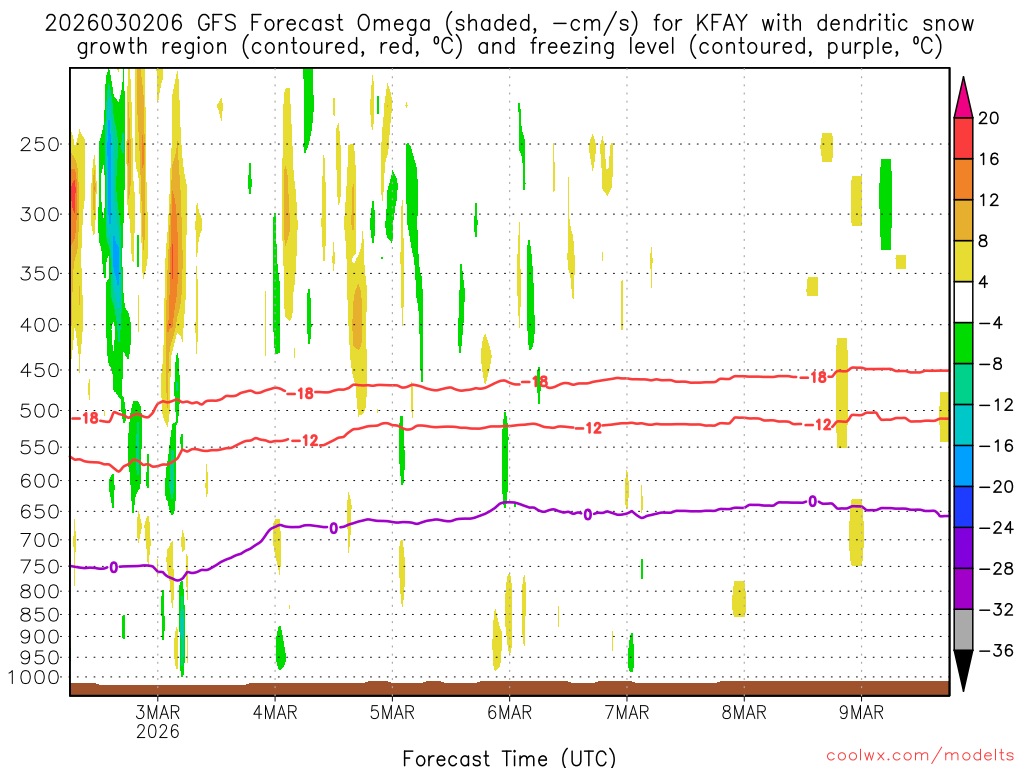Viewport: 1024px width, 768px height.
Task: Select the orange colorbar swatch between 12 and 16
Action: coord(963,180)
